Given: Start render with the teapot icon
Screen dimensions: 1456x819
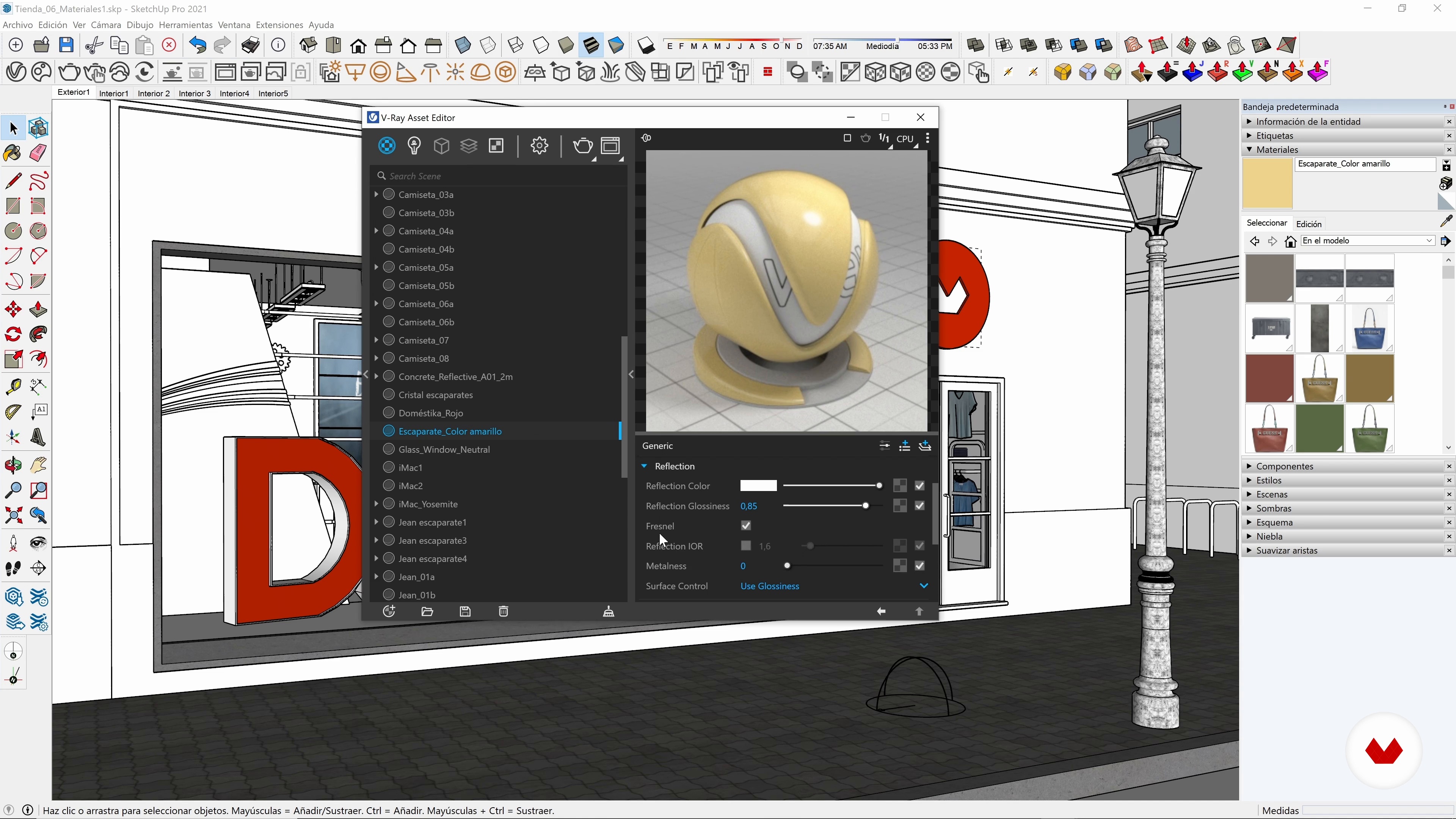Looking at the screenshot, I should tap(582, 146).
